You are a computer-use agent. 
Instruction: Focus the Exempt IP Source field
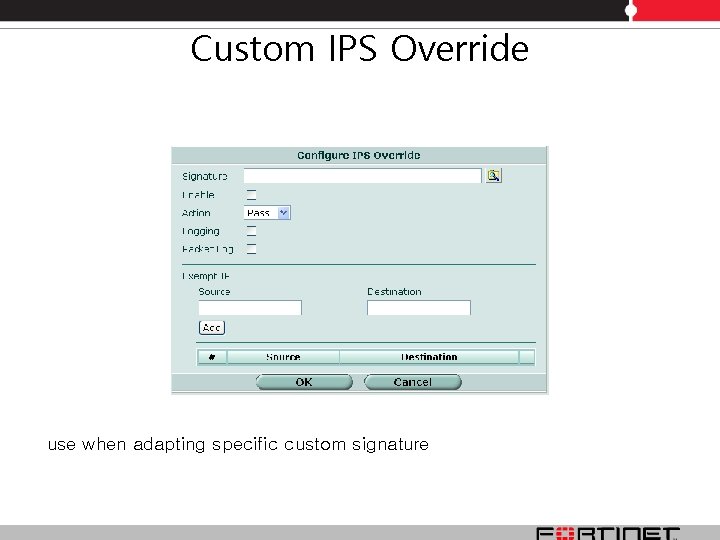pyautogui.click(x=250, y=308)
